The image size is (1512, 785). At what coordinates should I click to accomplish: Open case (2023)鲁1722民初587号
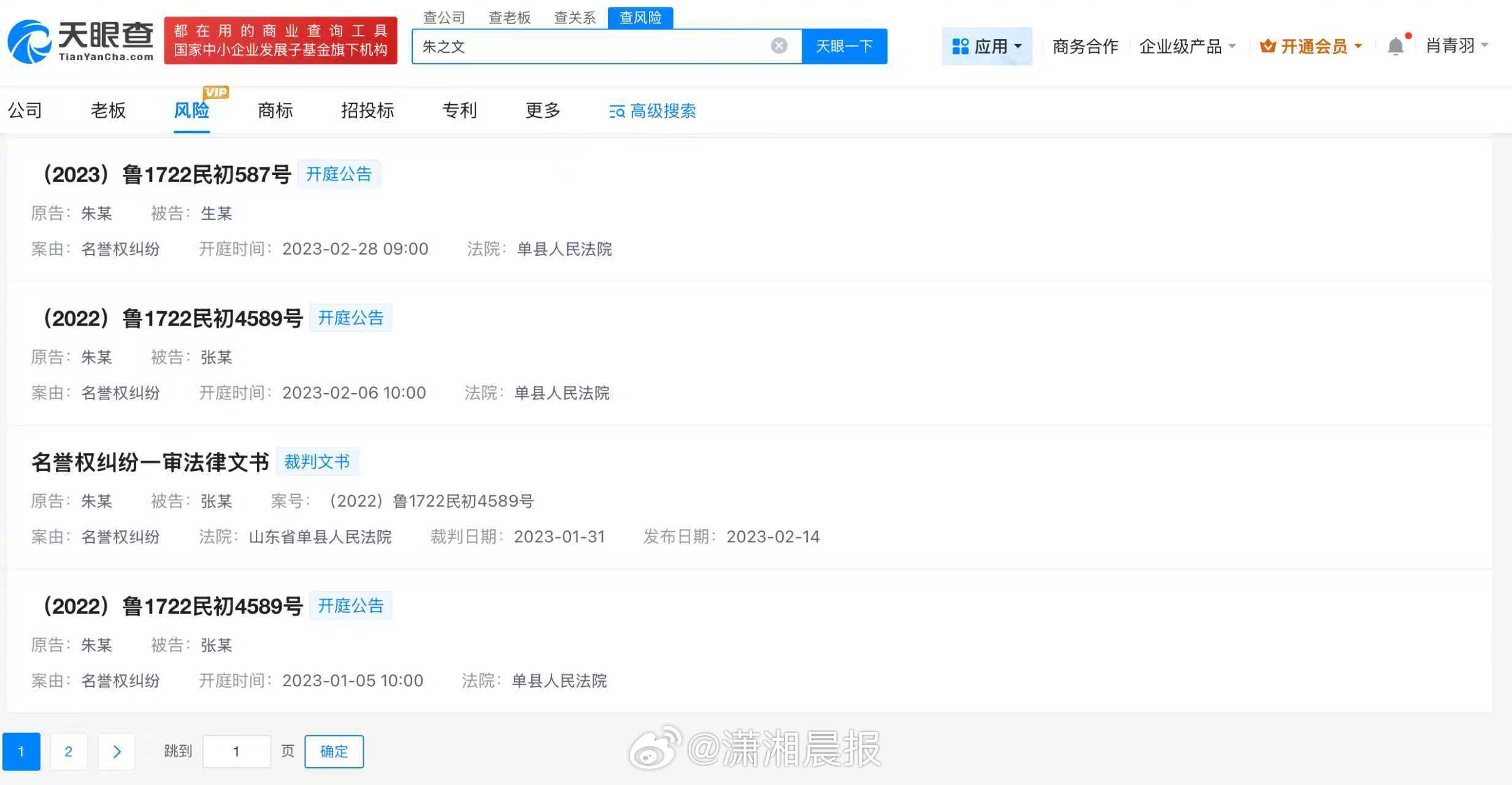[x=169, y=174]
